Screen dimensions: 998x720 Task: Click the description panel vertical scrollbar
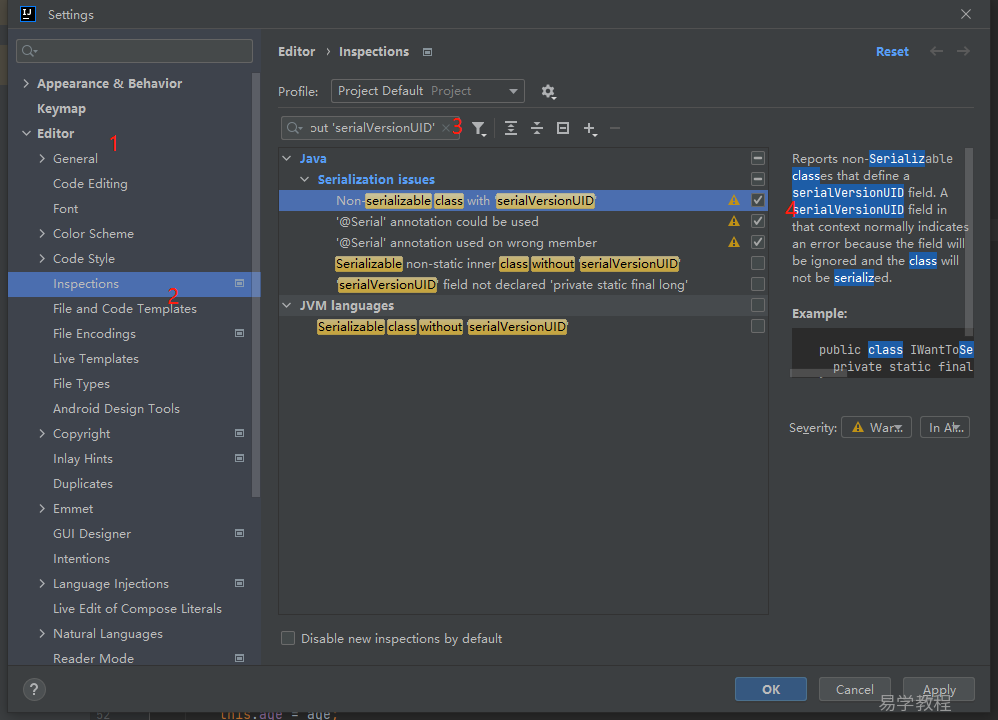pos(969,242)
